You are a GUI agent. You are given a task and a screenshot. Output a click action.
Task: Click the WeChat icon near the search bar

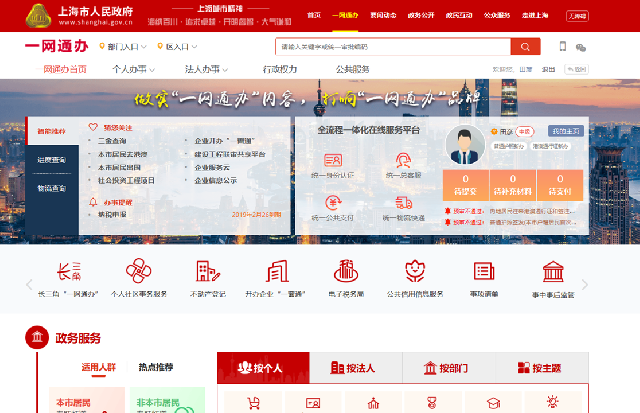[581, 47]
